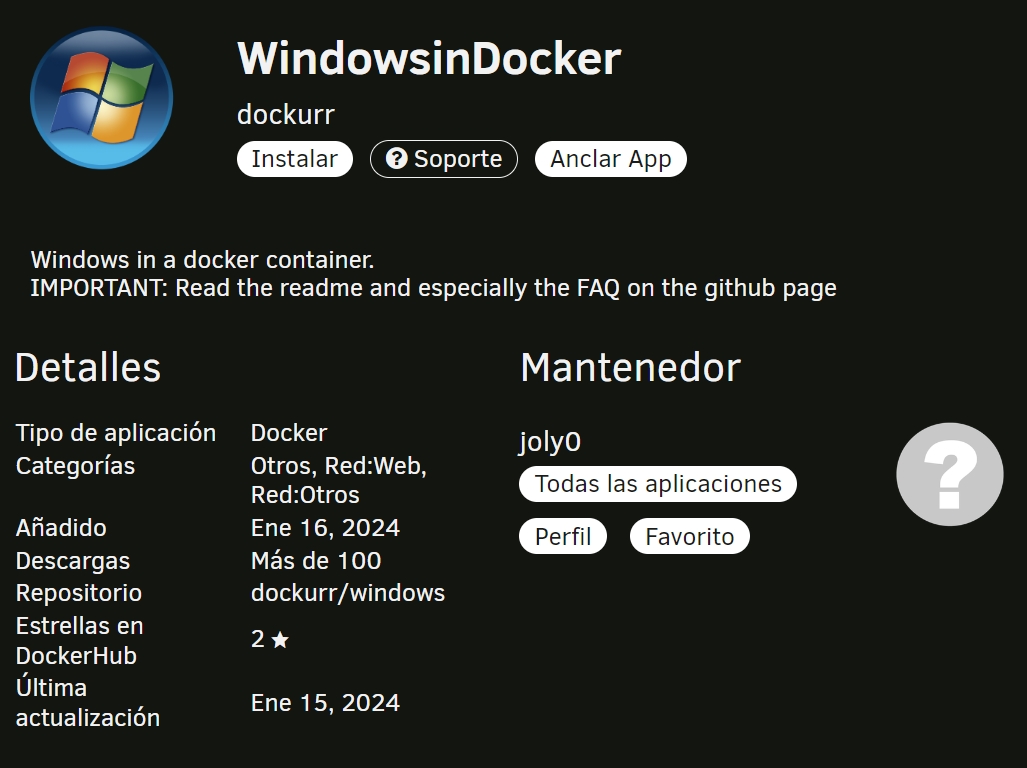Viewport: 1027px width, 768px height.
Task: Mark maintainer as Favorito
Action: 690,536
